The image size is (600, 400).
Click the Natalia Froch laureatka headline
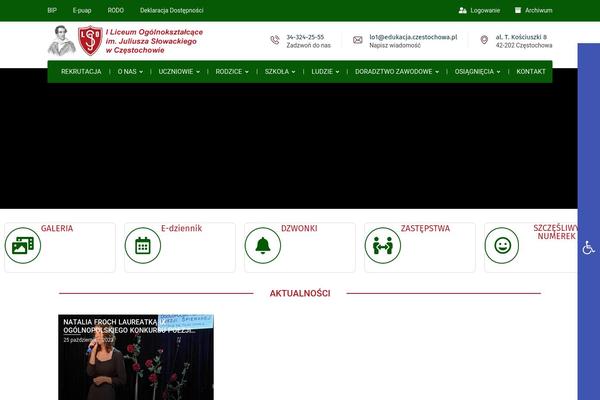pos(129,326)
